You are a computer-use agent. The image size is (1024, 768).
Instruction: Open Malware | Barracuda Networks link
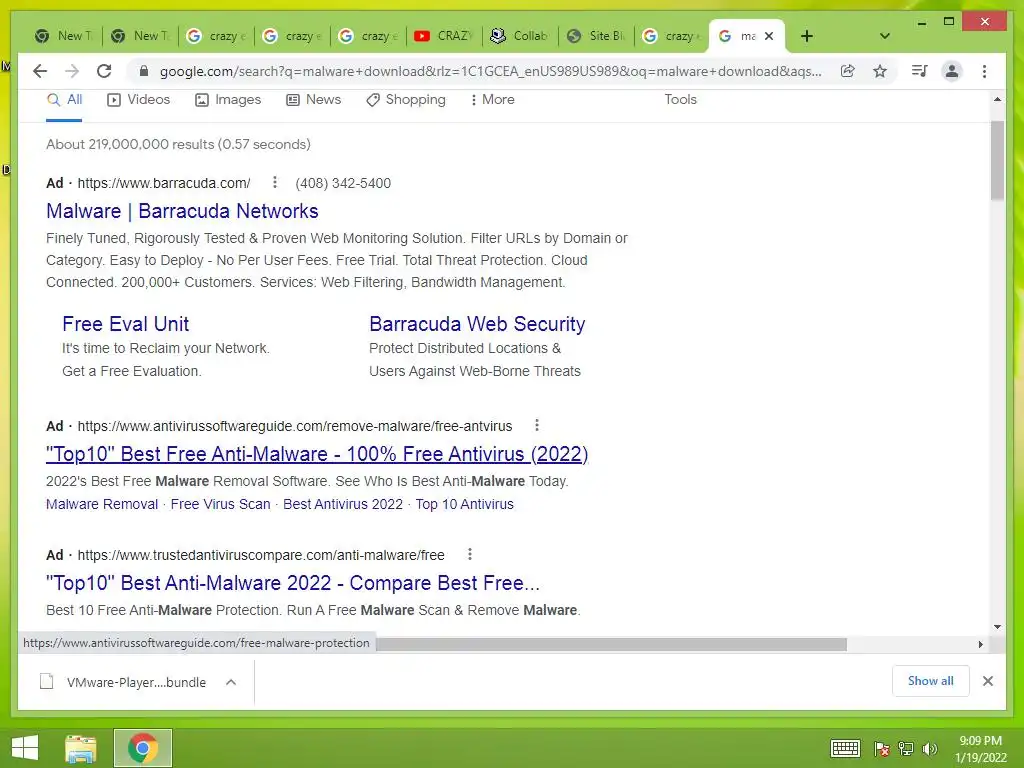[182, 211]
